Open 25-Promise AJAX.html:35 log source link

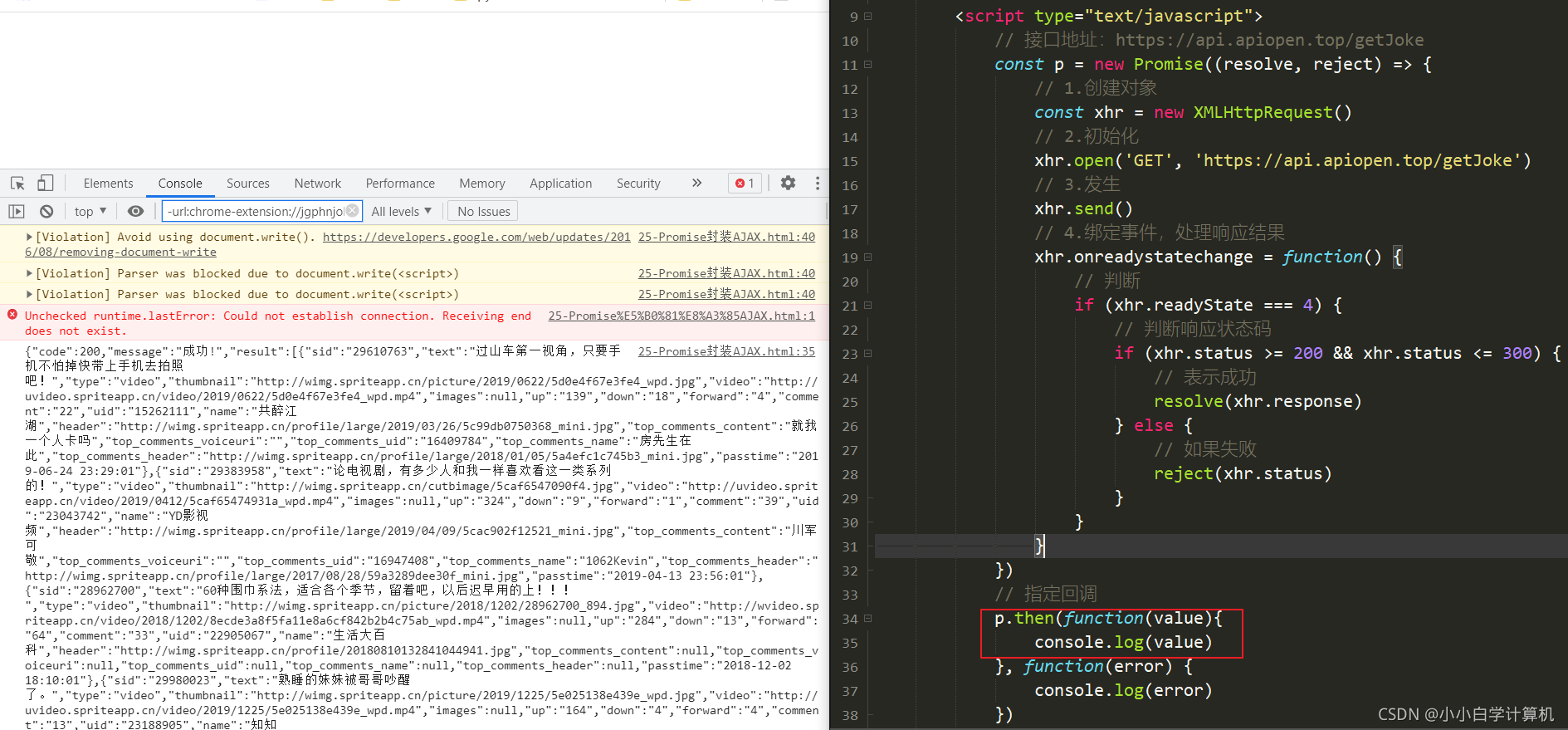click(726, 351)
